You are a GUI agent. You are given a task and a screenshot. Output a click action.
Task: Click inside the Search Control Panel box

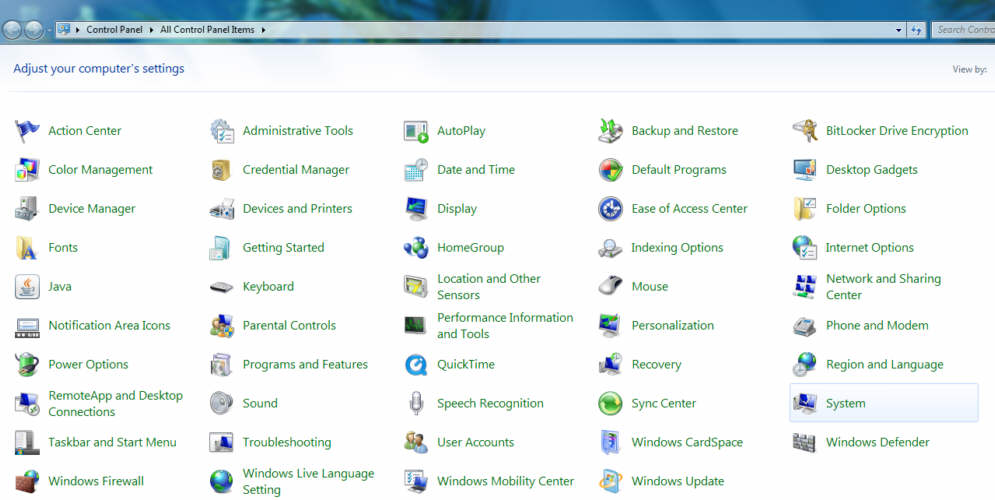coord(963,30)
